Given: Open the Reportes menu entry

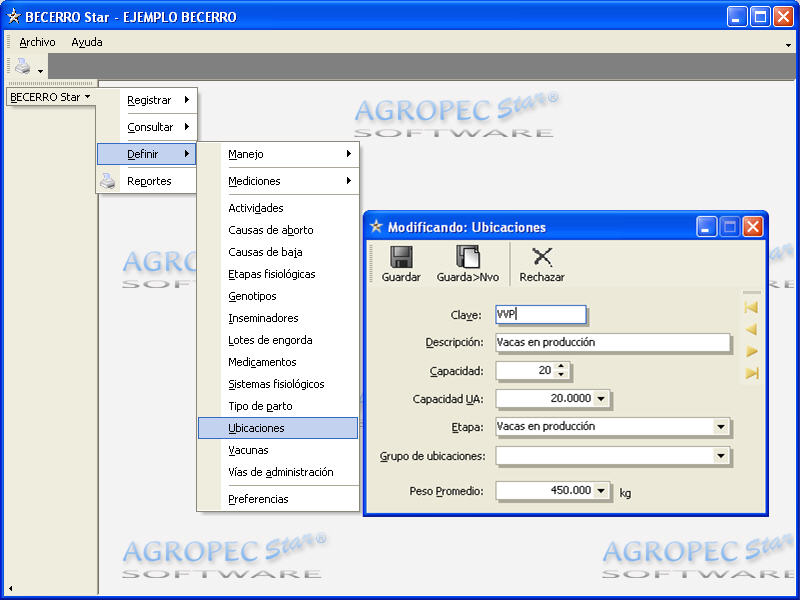Looking at the screenshot, I should (x=146, y=181).
